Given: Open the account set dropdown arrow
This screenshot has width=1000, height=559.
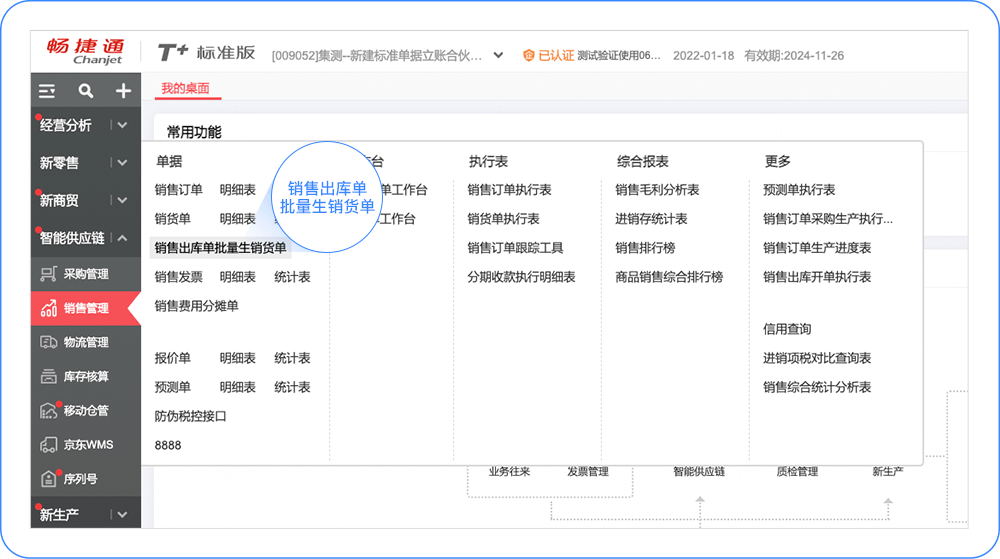Looking at the screenshot, I should click(x=498, y=55).
